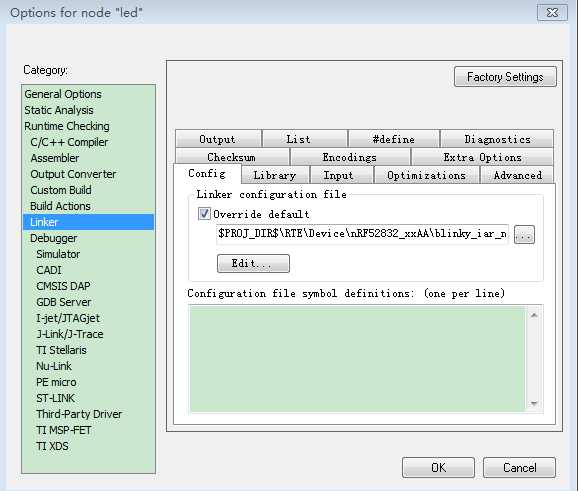Open the Encodings tab
This screenshot has height=491, width=578.
[x=350, y=157]
